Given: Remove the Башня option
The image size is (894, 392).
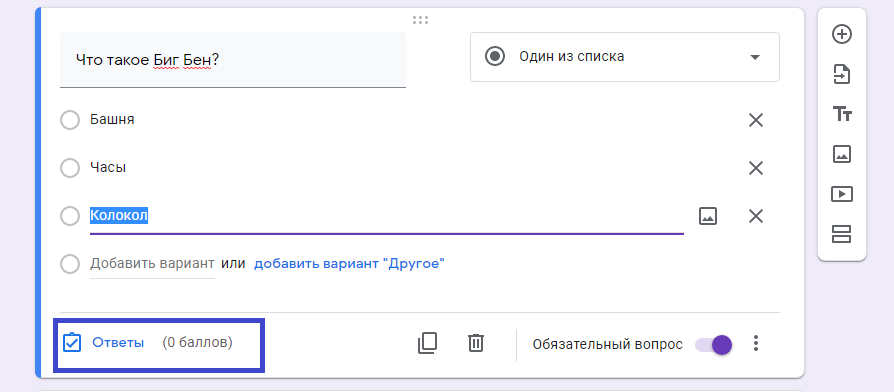Looking at the screenshot, I should click(755, 120).
